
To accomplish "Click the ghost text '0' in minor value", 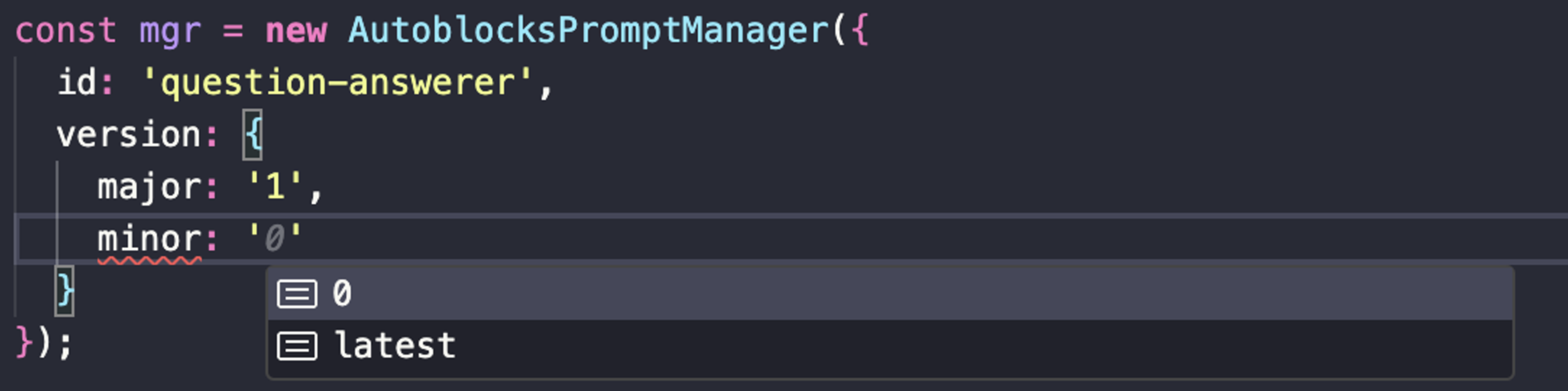I will (x=275, y=239).
